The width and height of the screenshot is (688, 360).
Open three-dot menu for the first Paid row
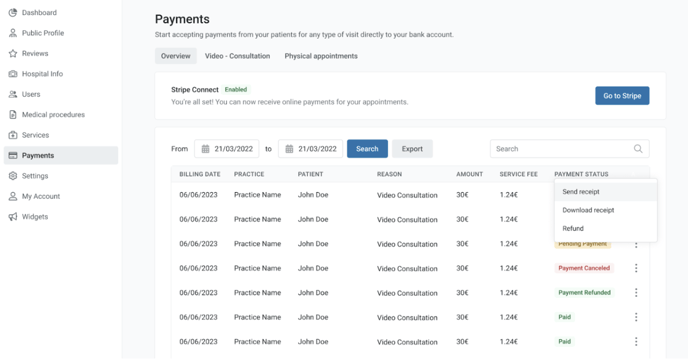[636, 317]
